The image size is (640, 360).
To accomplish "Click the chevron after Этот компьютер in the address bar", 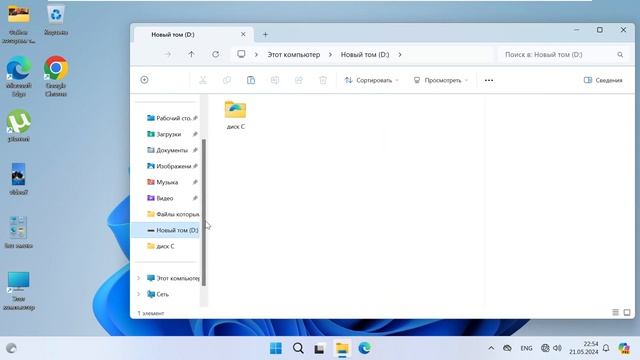I will tap(330, 54).
